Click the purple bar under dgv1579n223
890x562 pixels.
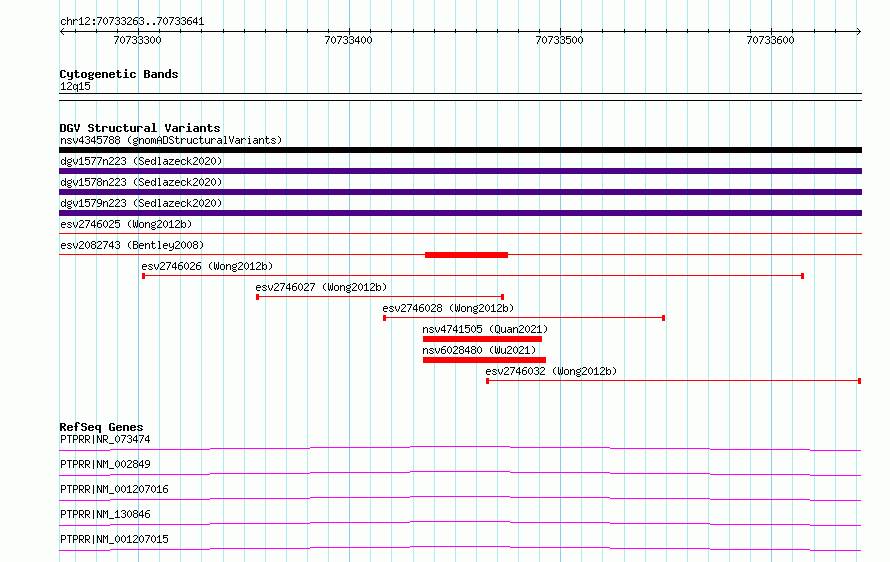click(x=460, y=213)
